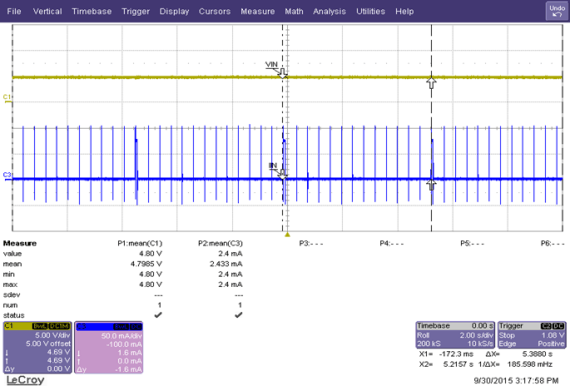Click the yellow trigger position triangle
The width and height of the screenshot is (570, 386).
[287, 235]
